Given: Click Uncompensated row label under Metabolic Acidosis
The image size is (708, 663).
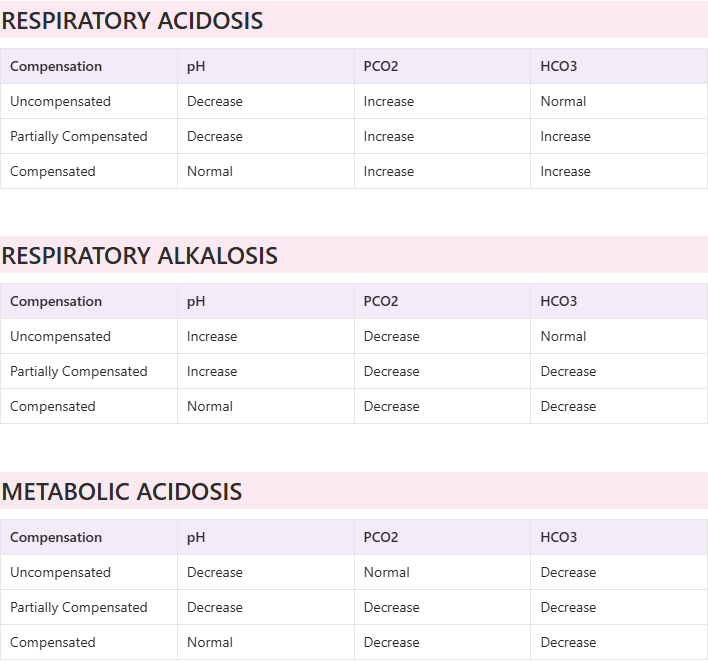Looking at the screenshot, I should 60,573.
